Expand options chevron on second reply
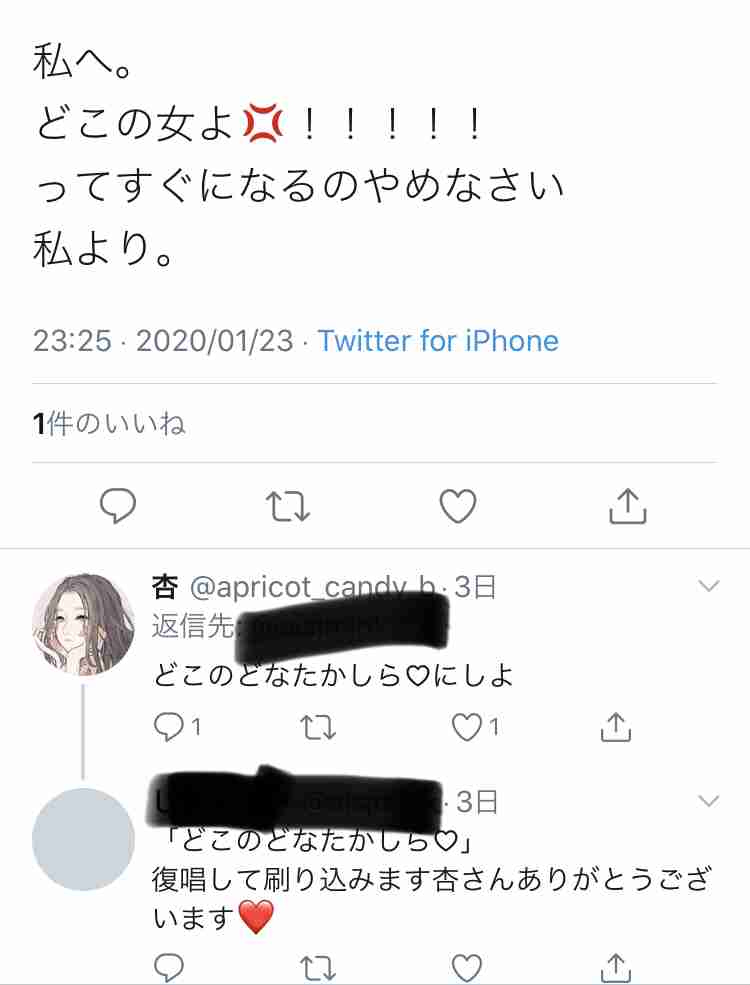The width and height of the screenshot is (750, 985). click(709, 801)
